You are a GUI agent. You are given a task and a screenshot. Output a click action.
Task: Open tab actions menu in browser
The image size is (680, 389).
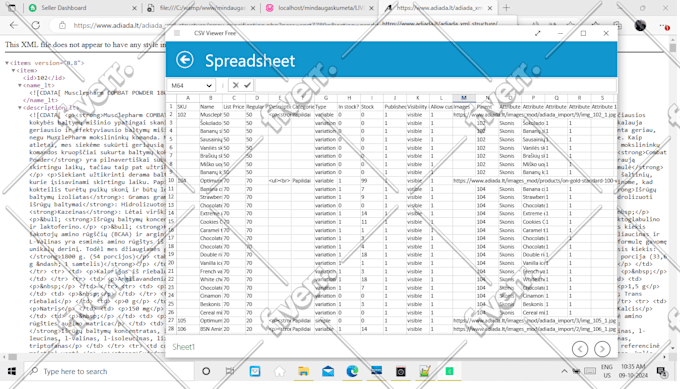pos(12,8)
